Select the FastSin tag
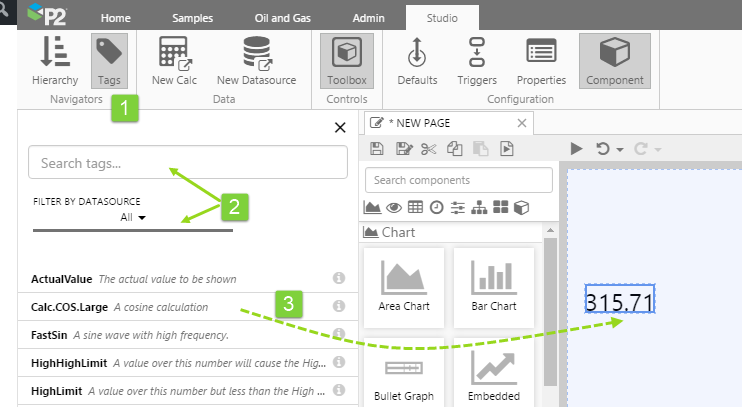Viewport: 742px width, 407px height. coord(187,335)
